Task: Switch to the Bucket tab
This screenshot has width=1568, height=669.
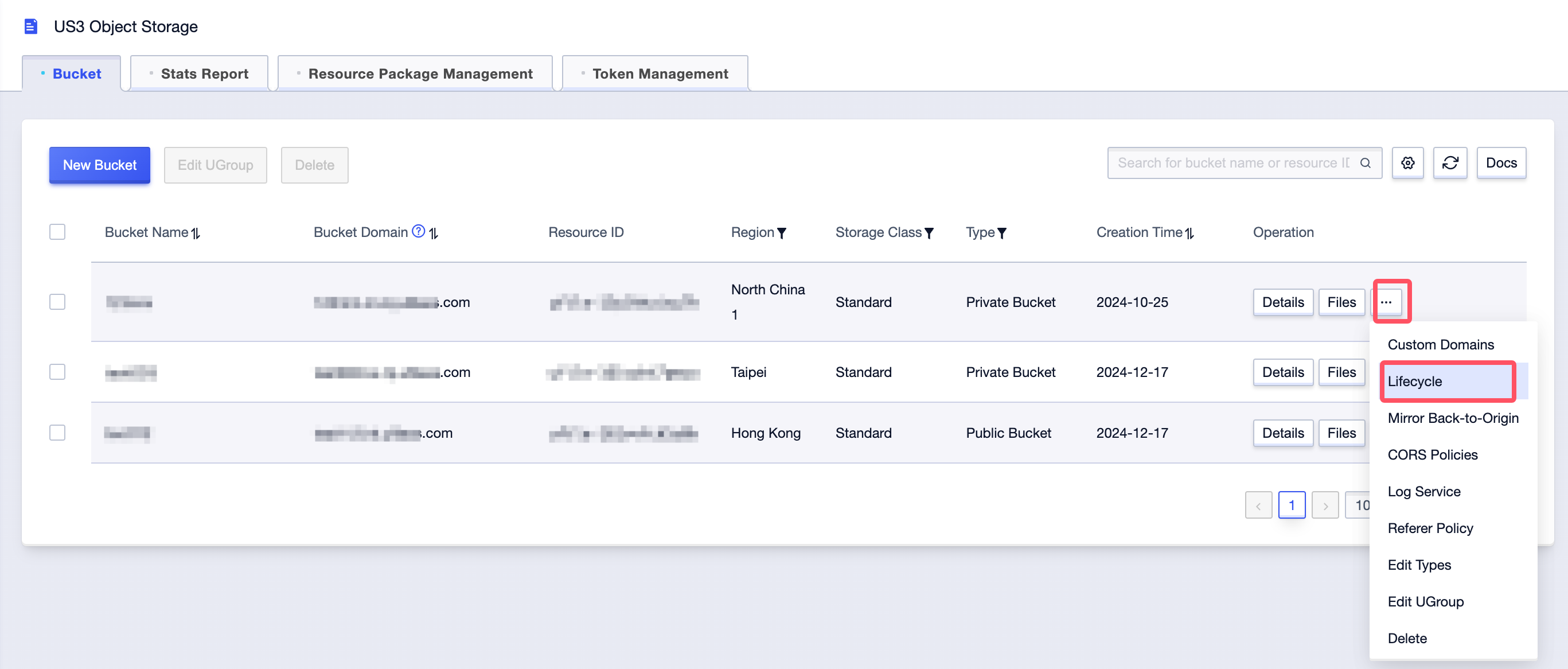Action: [72, 73]
